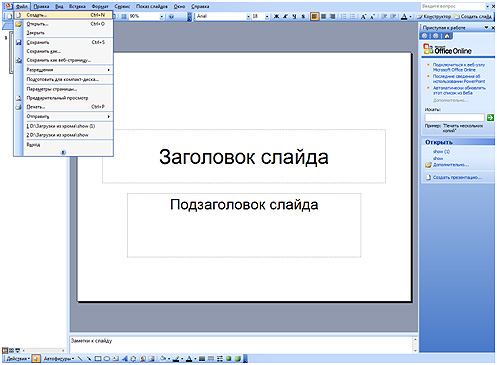Click the Конструктор design button

point(435,16)
